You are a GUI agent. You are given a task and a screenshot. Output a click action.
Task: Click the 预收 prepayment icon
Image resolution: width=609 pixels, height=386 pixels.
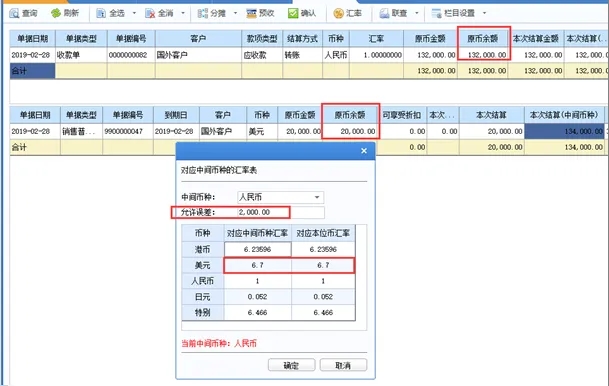(251, 14)
